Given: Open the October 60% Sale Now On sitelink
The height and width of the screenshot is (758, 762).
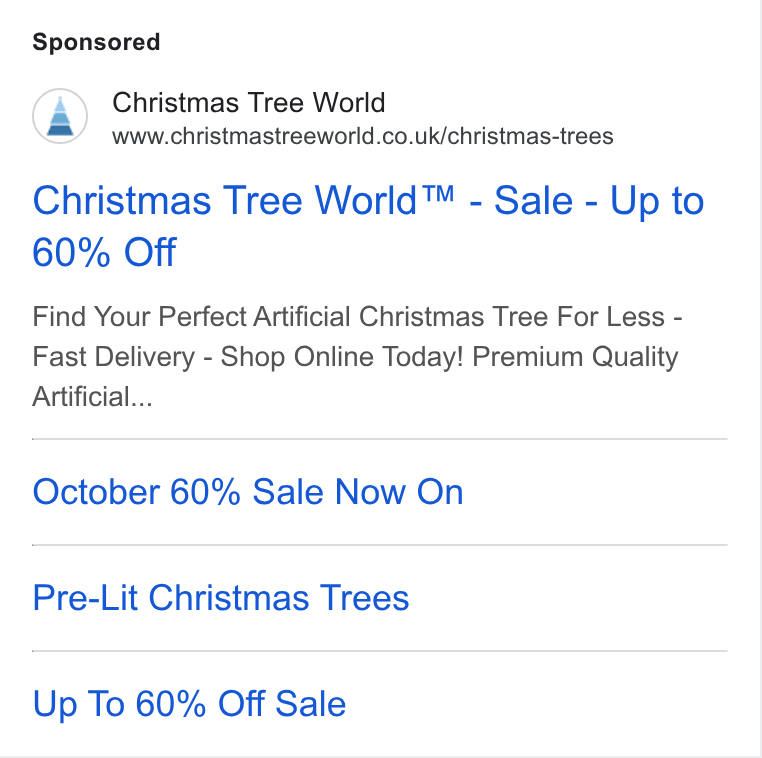Looking at the screenshot, I should [x=248, y=492].
